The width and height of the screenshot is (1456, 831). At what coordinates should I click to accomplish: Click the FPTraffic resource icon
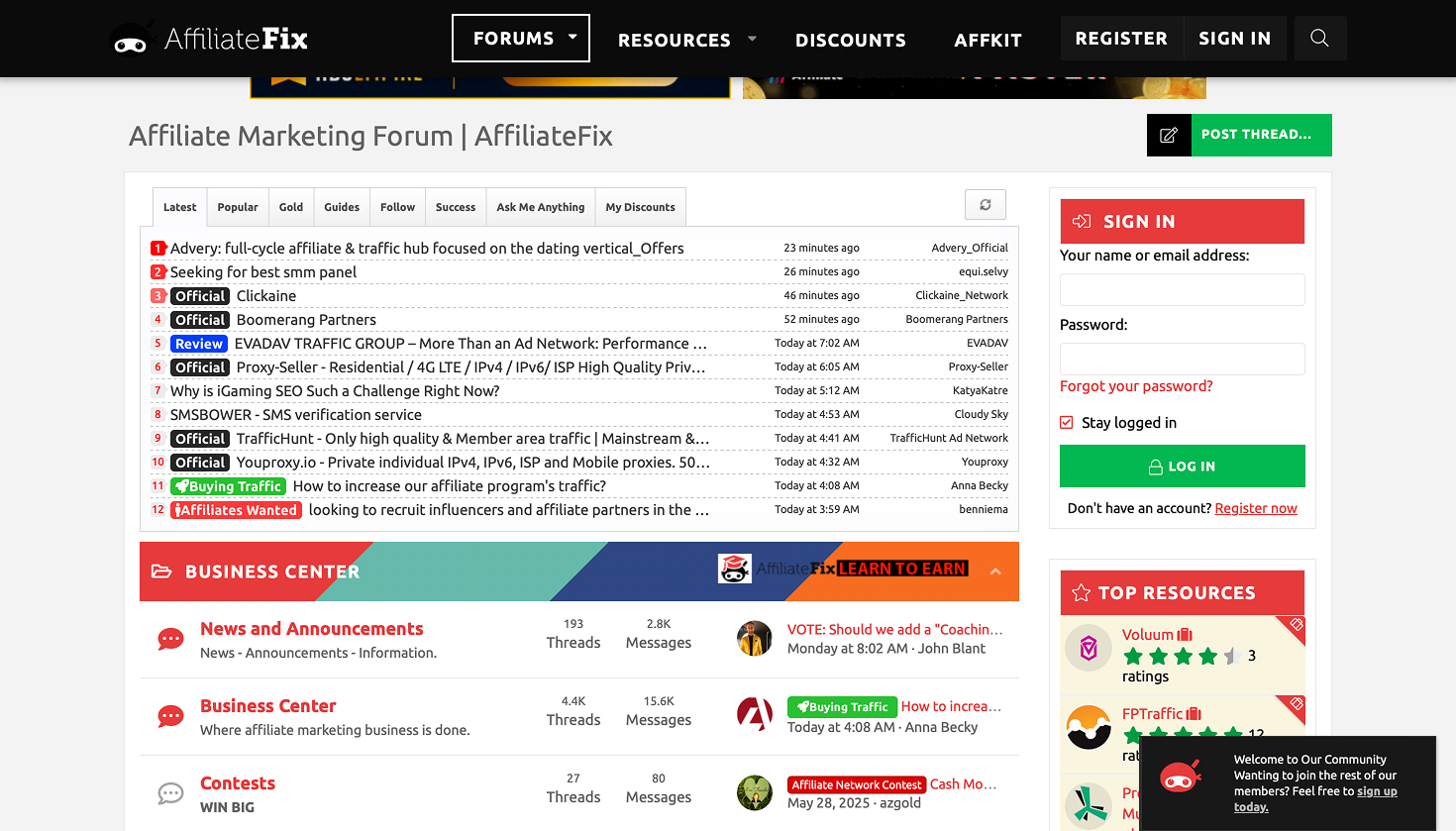tap(1089, 727)
